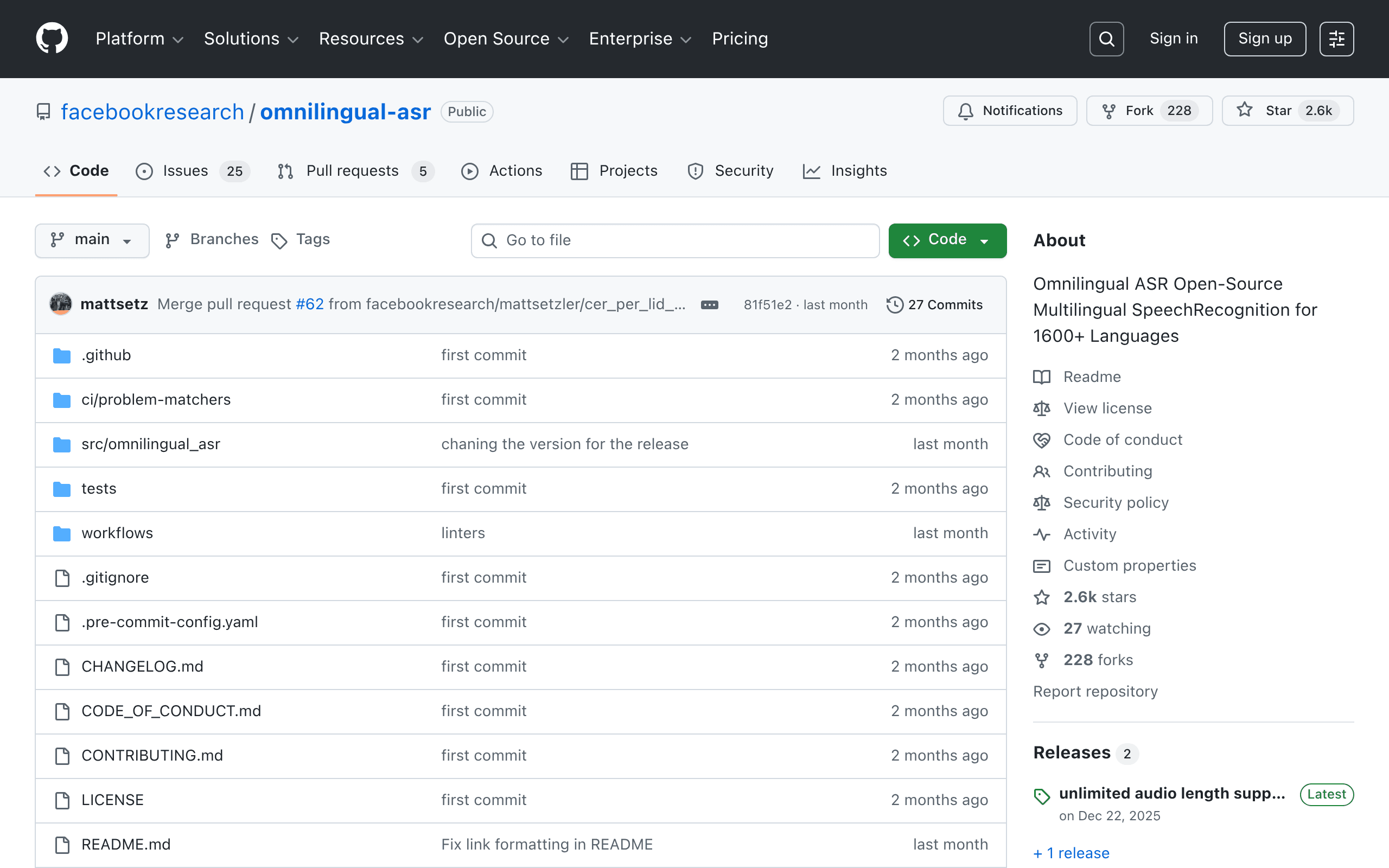Click the Activity pulse icon

point(1042,534)
